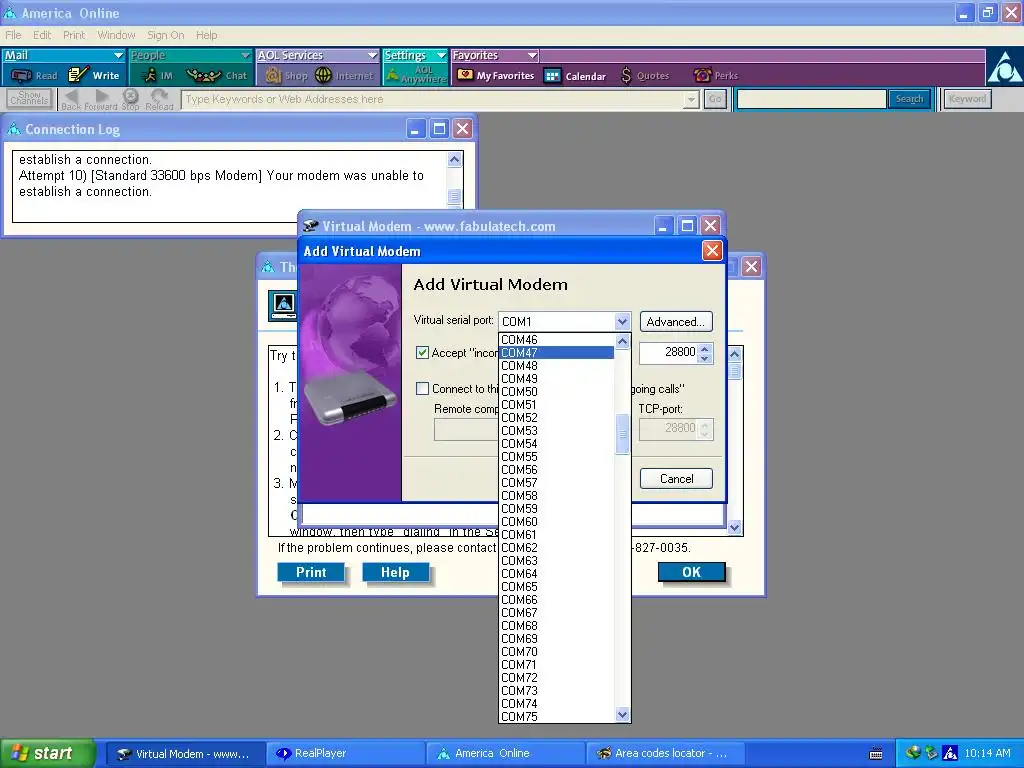
Task: Click the blue Print button
Action: tap(311, 572)
